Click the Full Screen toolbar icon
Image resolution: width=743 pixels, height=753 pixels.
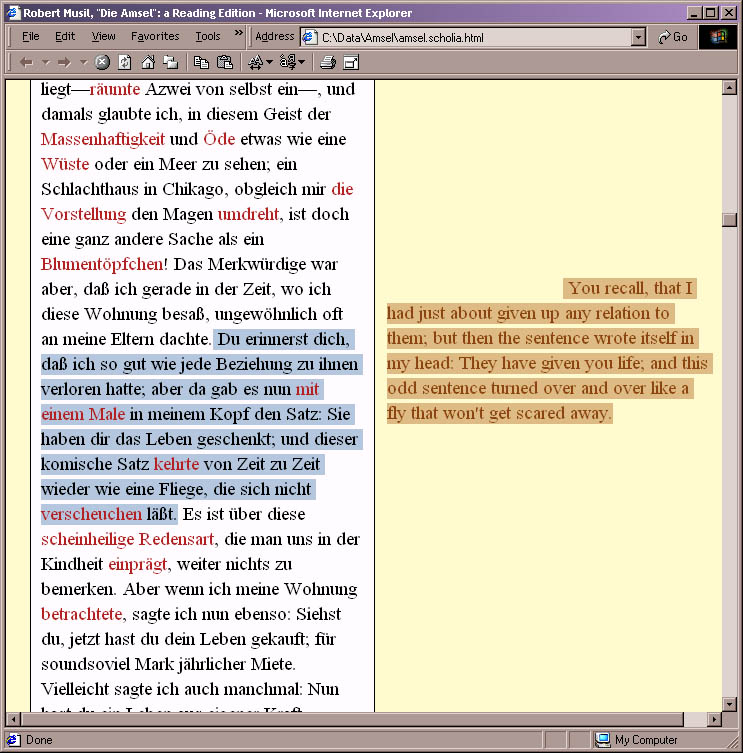(352, 62)
